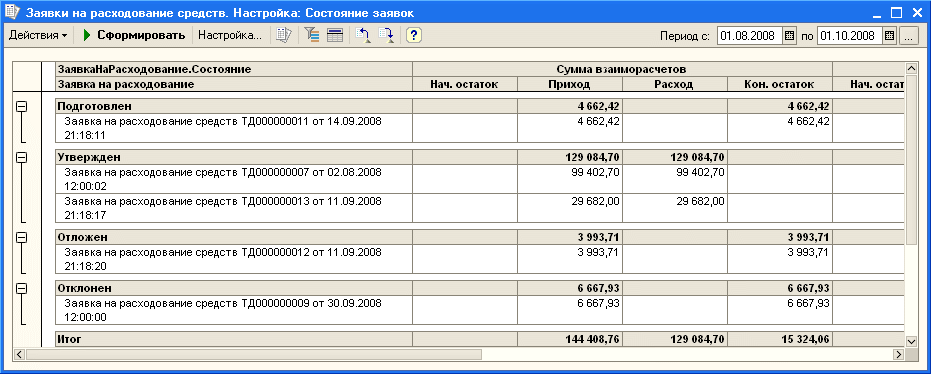This screenshot has width=931, height=374.
Task: Click the report pages icon in toolbar
Action: coord(284,36)
